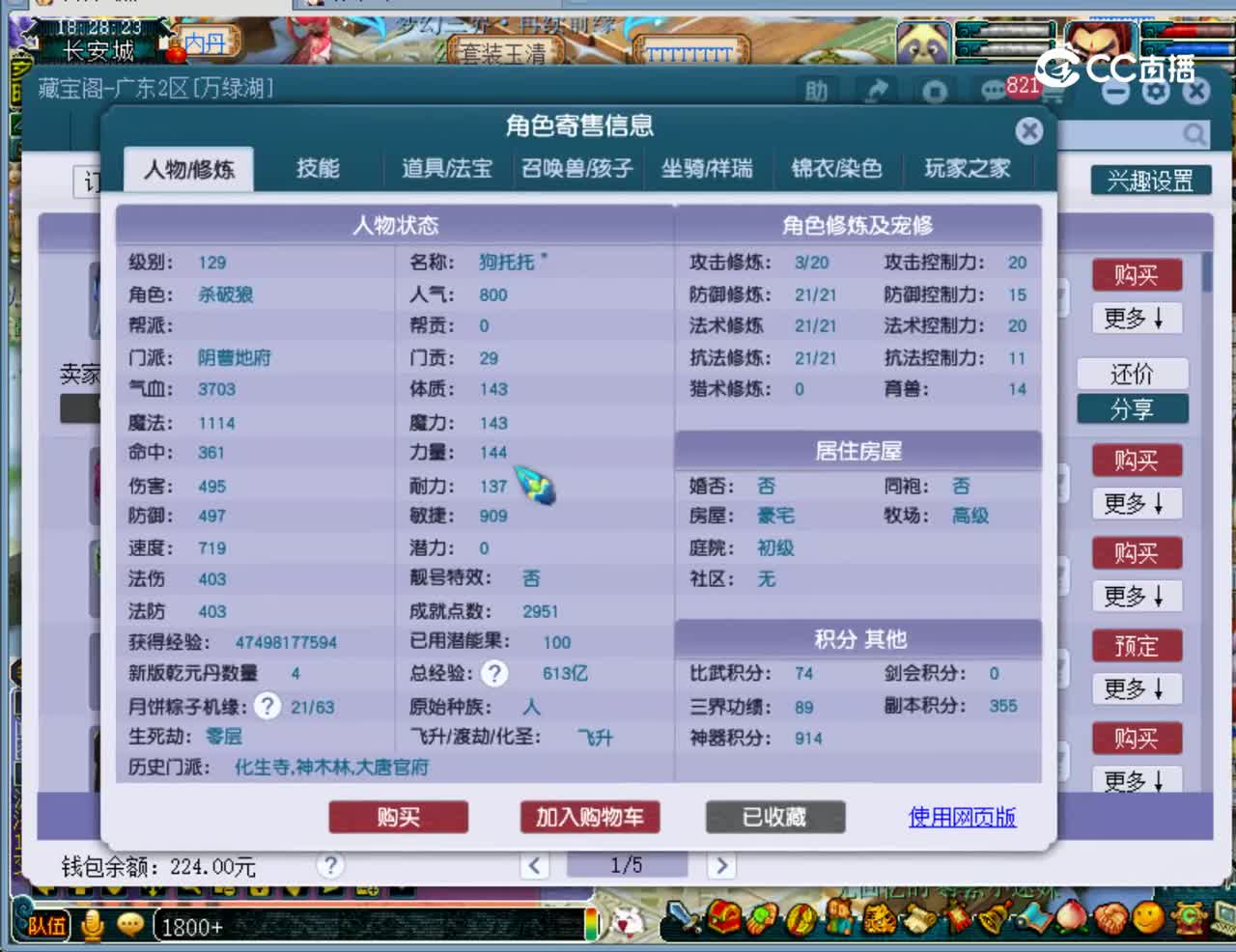Expand 更多 just above 还价 button
The height and width of the screenshot is (952, 1236).
(1136, 318)
